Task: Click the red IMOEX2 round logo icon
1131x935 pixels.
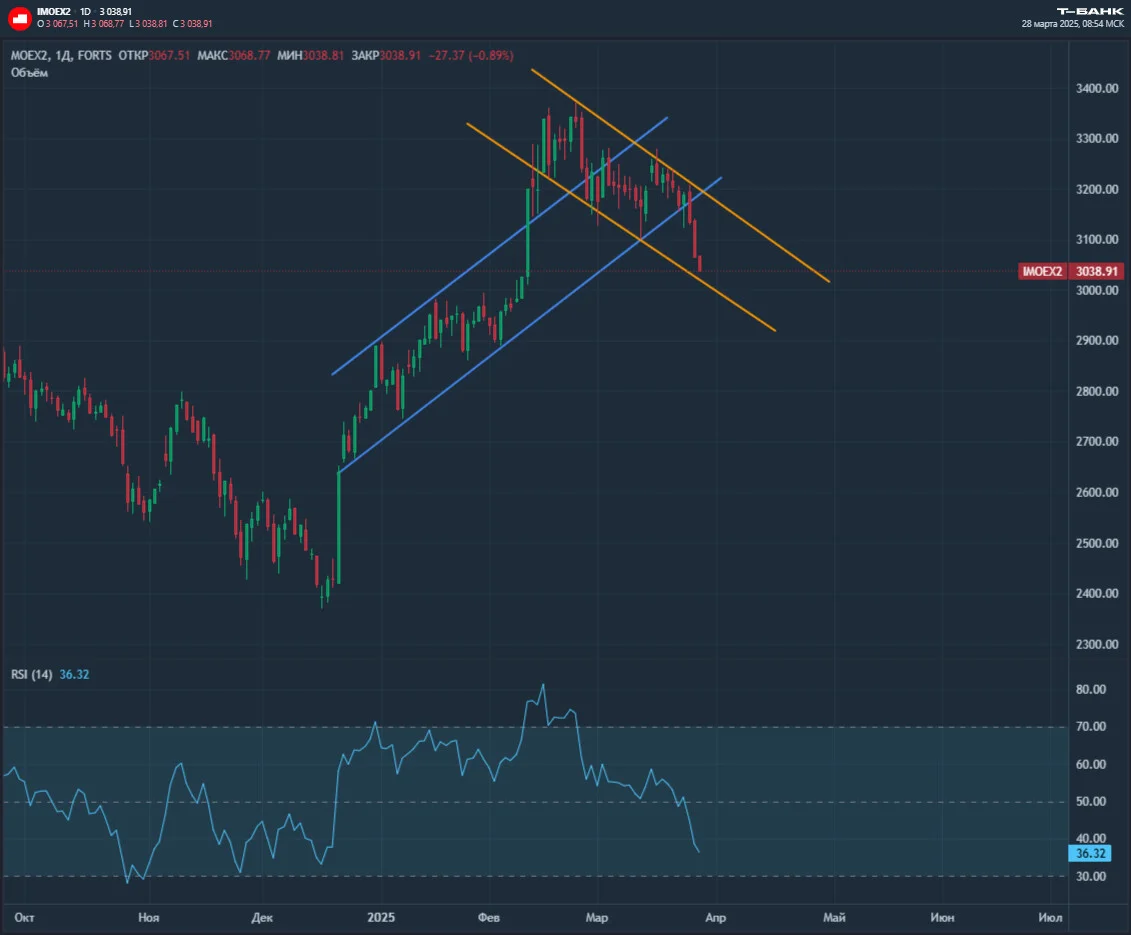Action: pos(19,18)
